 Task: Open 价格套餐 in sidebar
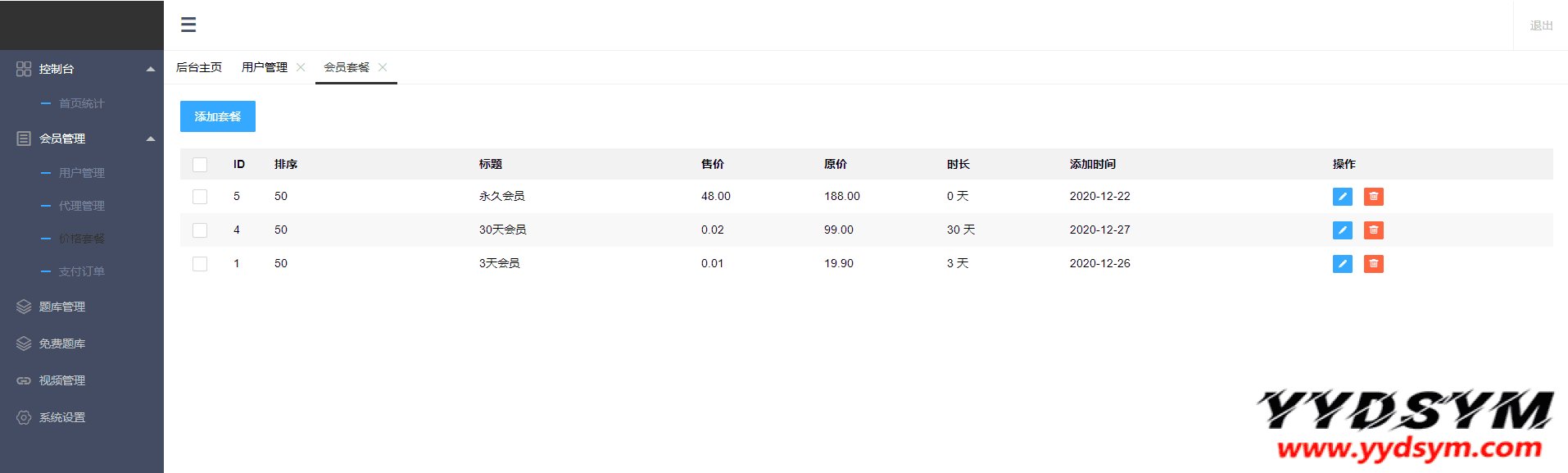(x=81, y=239)
